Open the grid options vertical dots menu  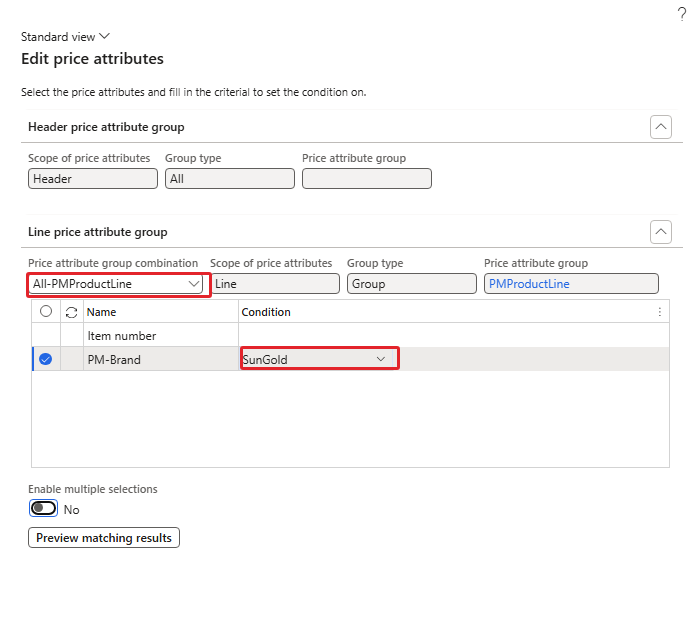click(659, 312)
